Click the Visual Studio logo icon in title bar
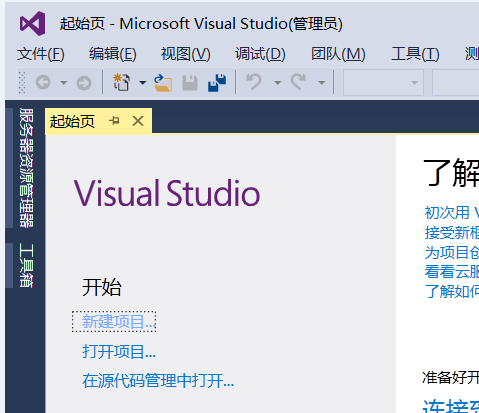Screen dimensions: 479x413 [33, 24]
